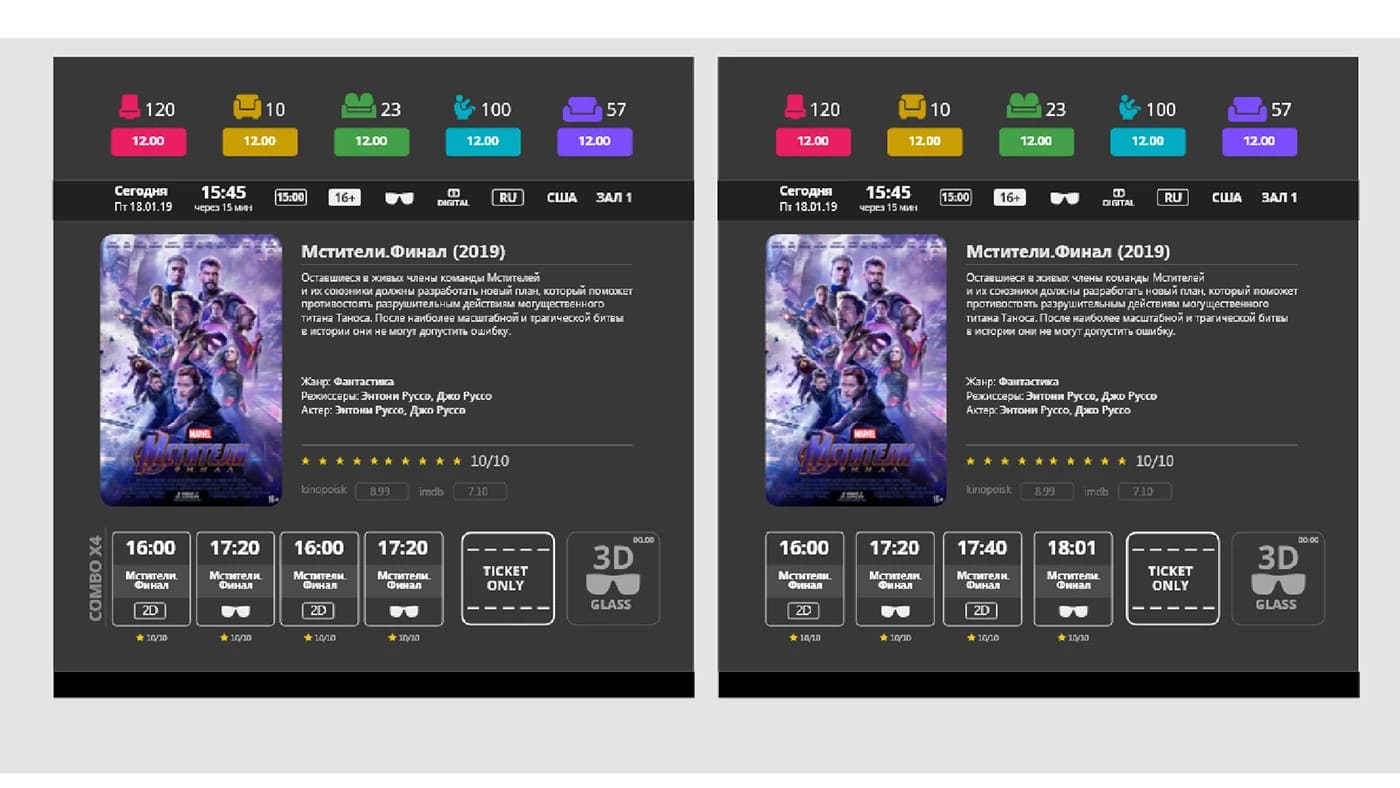The width and height of the screenshot is (1400, 788).
Task: Click the movie title 'Мстители.Финал (2019)' in right panel
Action: [x=1068, y=252]
